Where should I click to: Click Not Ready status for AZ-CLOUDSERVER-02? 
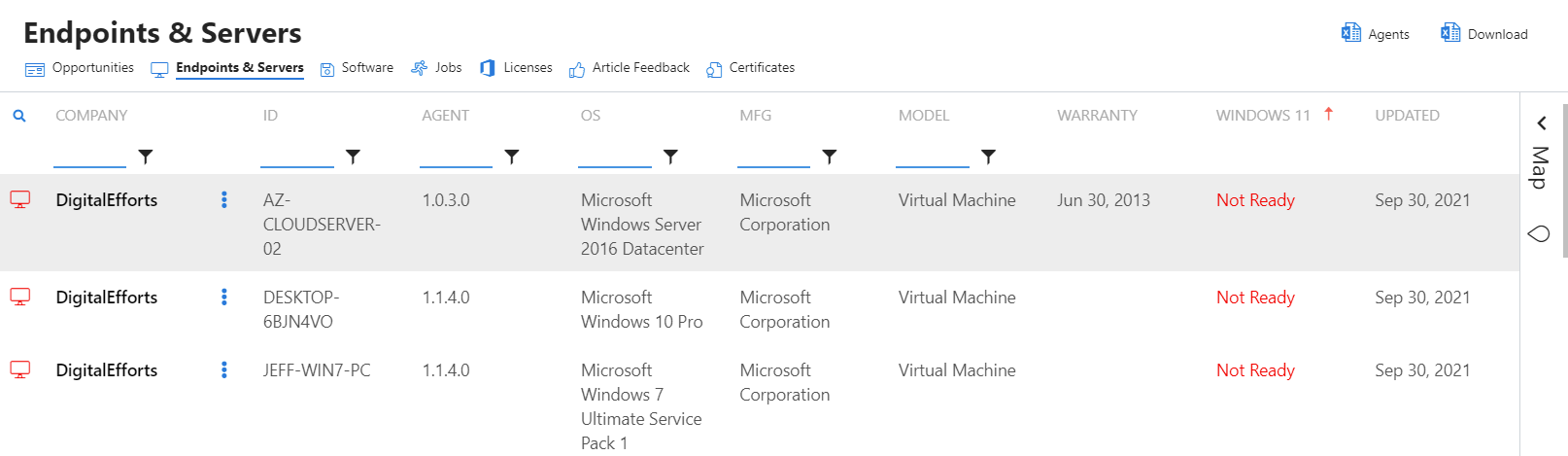pos(1255,200)
